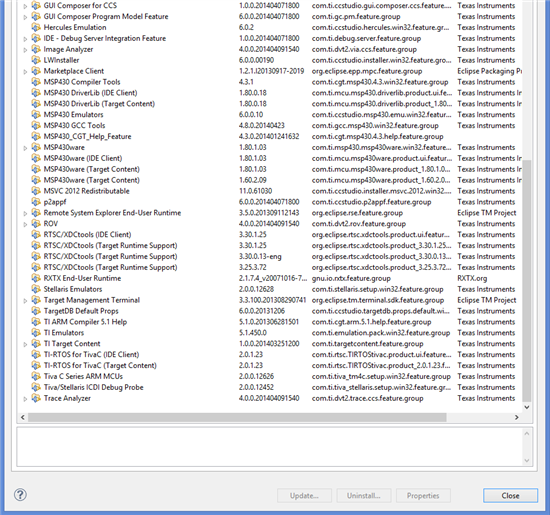Click the scroll left arrow of the list

click(23, 417)
